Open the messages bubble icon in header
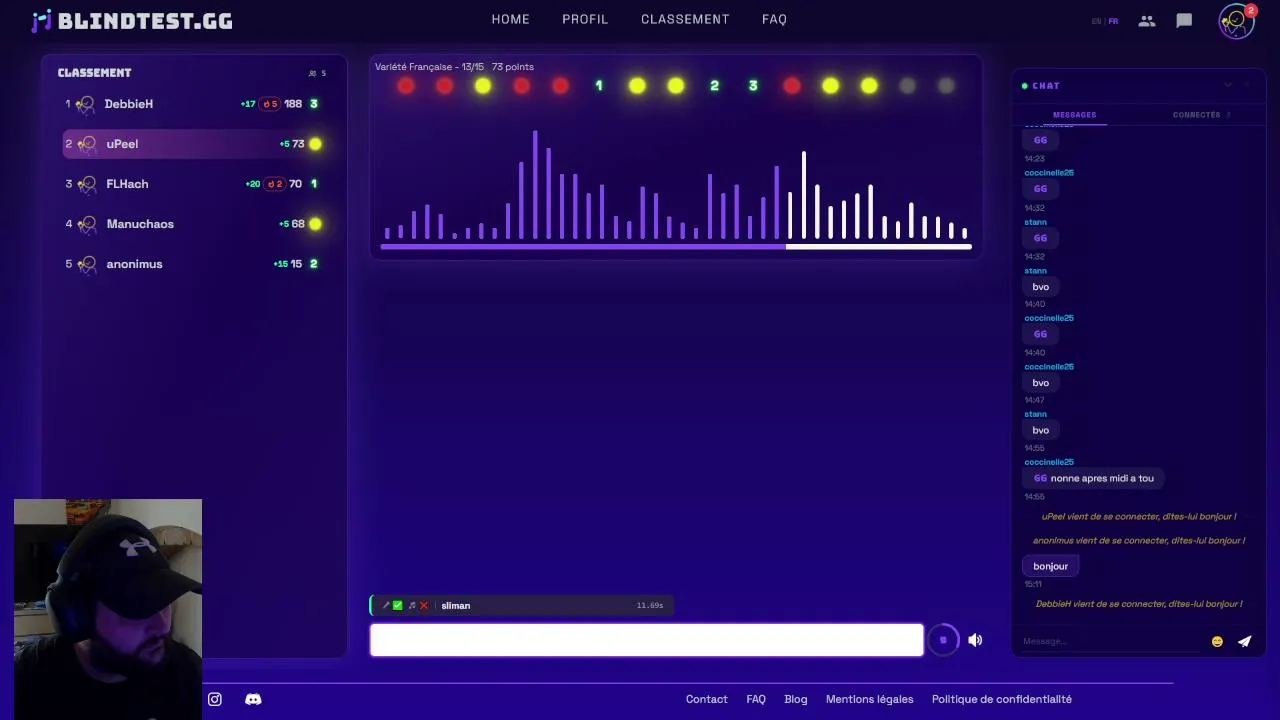 point(1184,20)
